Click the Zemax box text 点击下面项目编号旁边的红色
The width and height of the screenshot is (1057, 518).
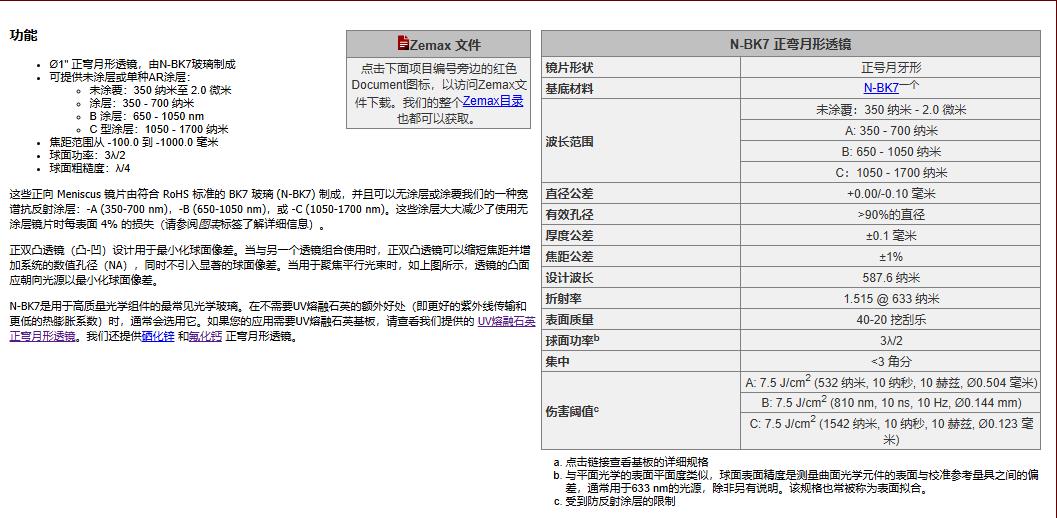(438, 93)
